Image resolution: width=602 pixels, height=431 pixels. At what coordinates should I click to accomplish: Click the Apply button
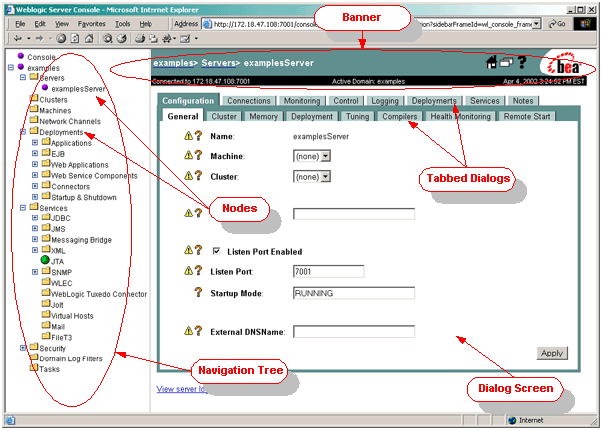[x=552, y=353]
